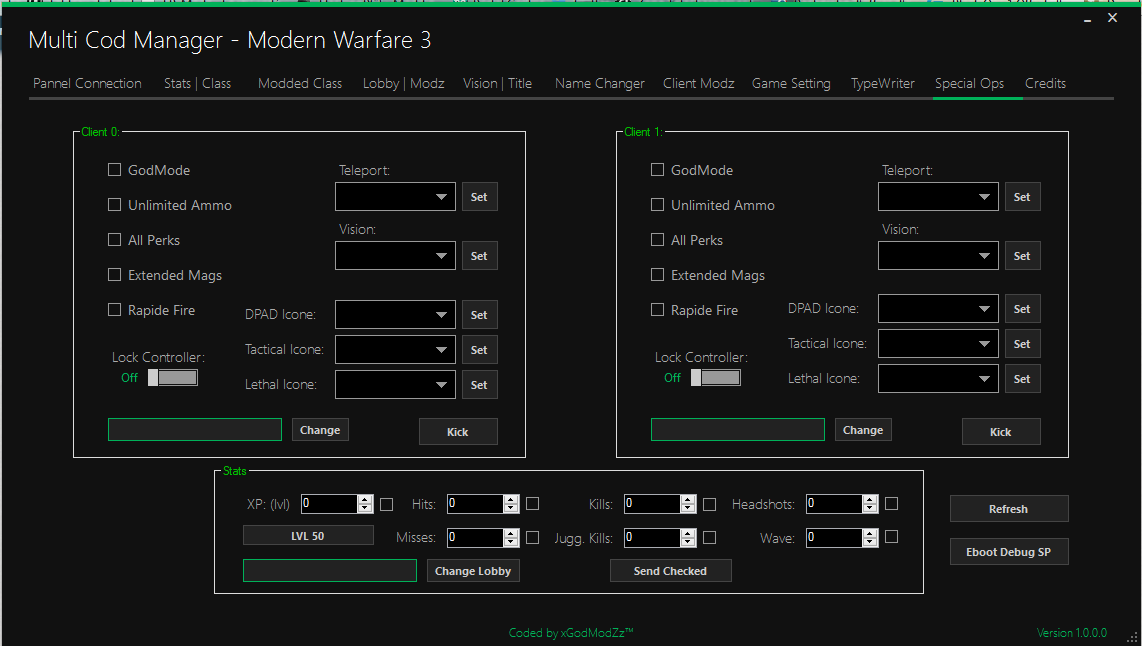
Task: Open the Credits tab
Action: [x=1045, y=84]
